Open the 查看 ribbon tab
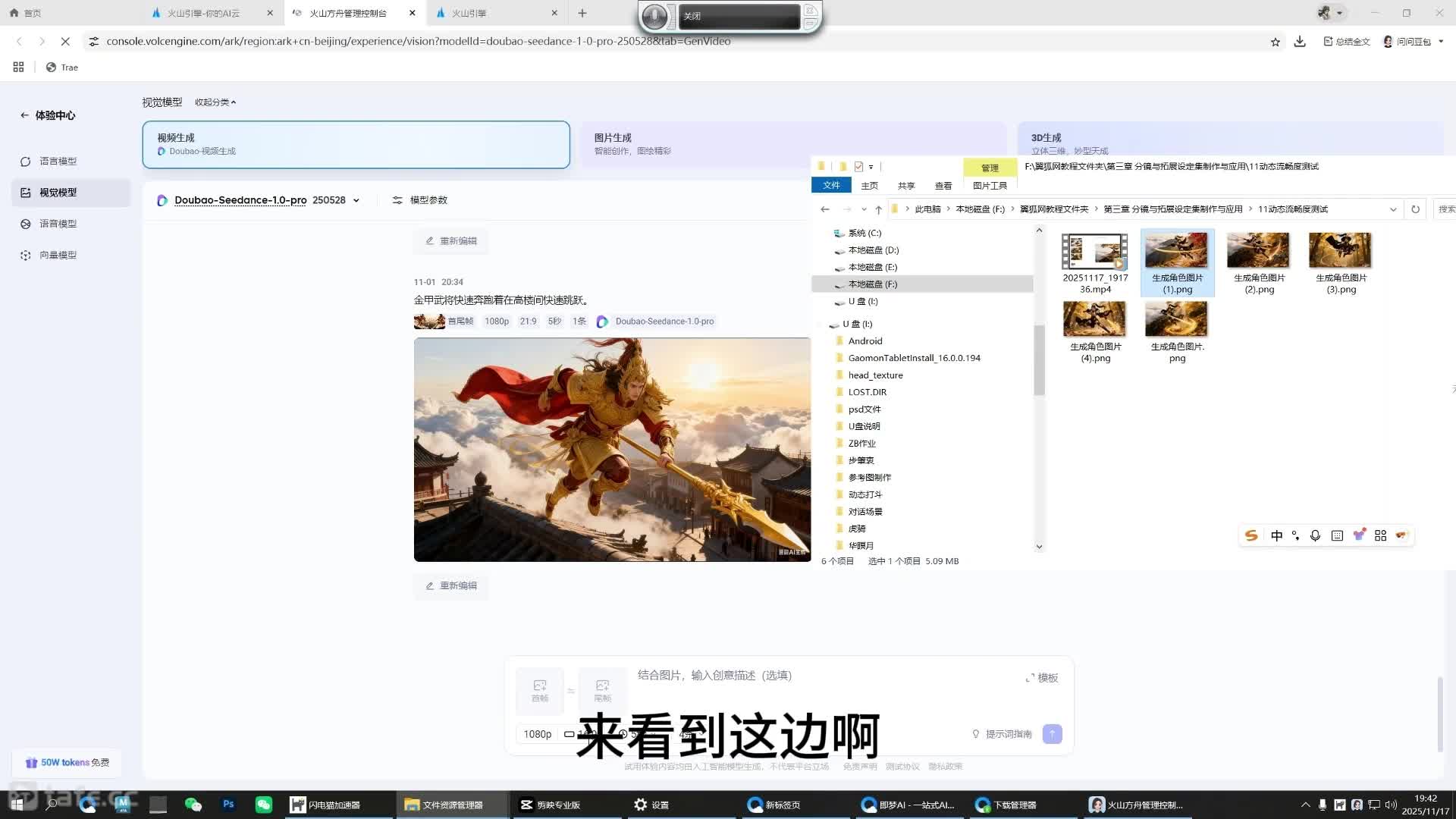 (x=943, y=186)
